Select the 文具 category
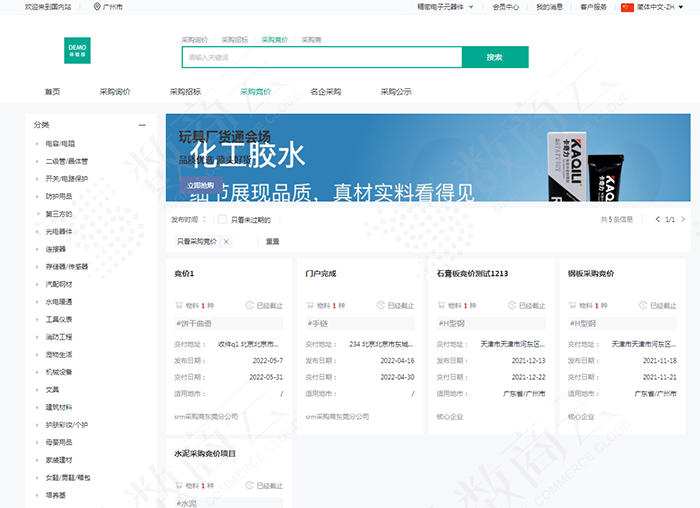700x508 pixels. pos(52,390)
